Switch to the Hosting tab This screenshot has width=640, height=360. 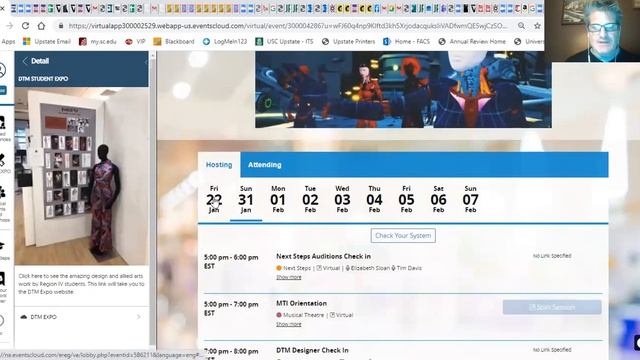219,165
